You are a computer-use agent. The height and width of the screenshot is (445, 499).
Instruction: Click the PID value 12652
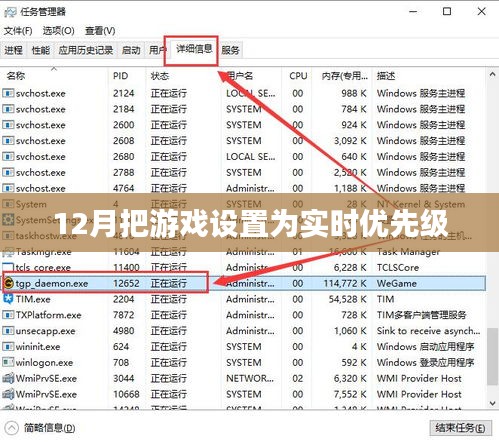(126, 283)
